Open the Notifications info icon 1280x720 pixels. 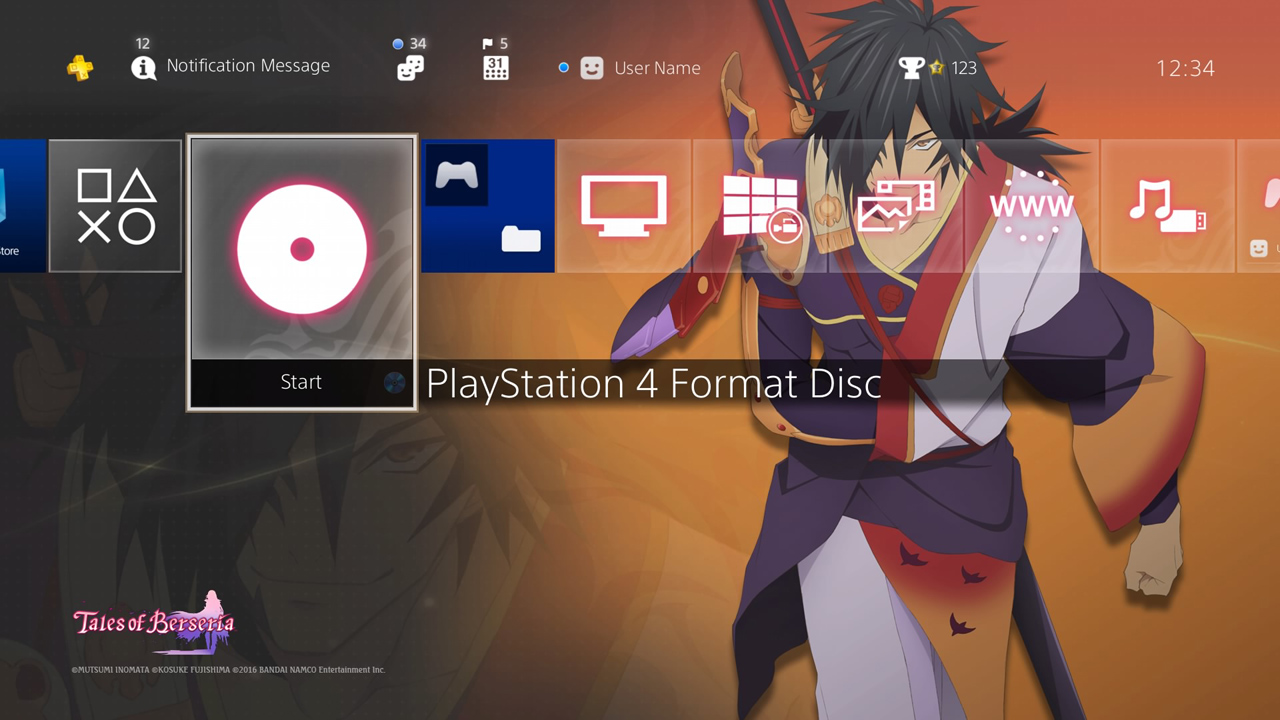[x=143, y=67]
